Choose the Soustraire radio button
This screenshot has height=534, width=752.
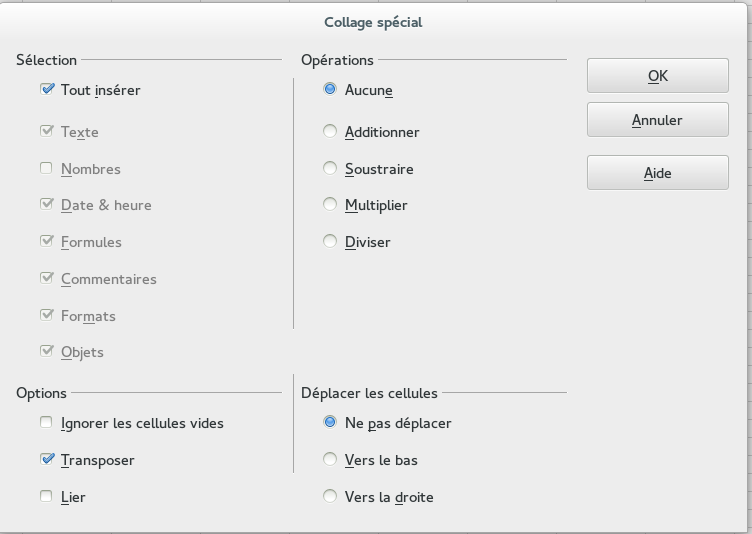[331, 168]
